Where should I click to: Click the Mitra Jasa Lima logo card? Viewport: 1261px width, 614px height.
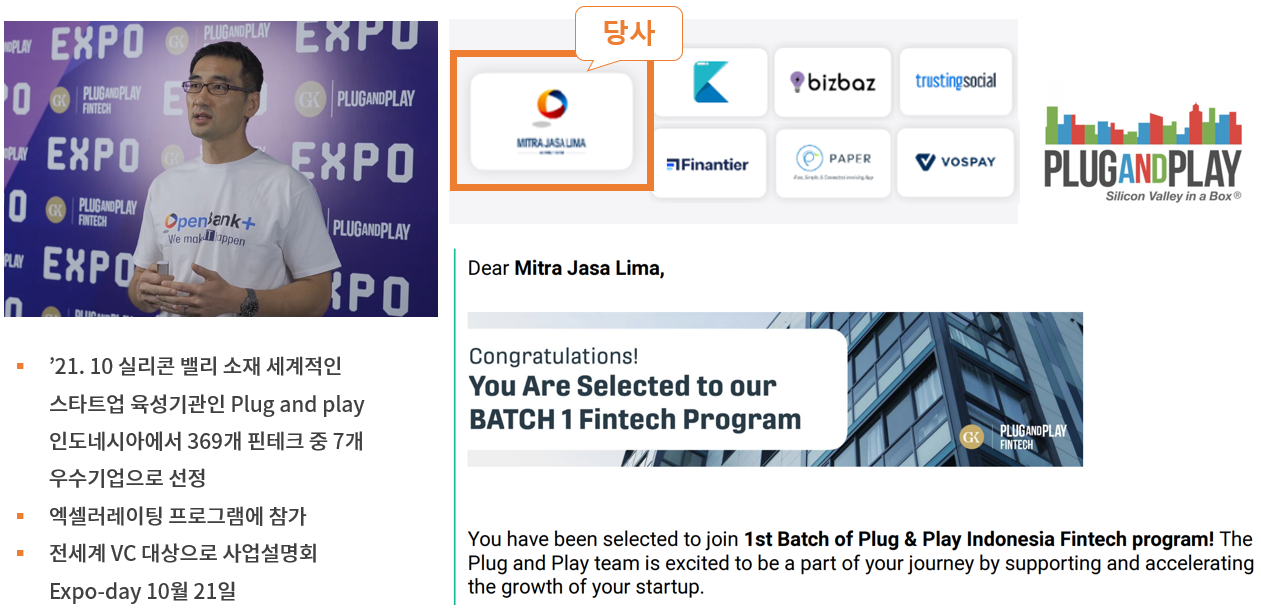tap(551, 121)
